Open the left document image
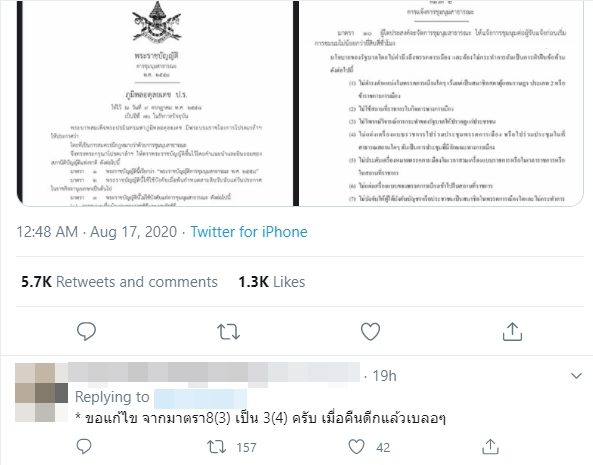The height and width of the screenshot is (465, 593). (x=155, y=103)
